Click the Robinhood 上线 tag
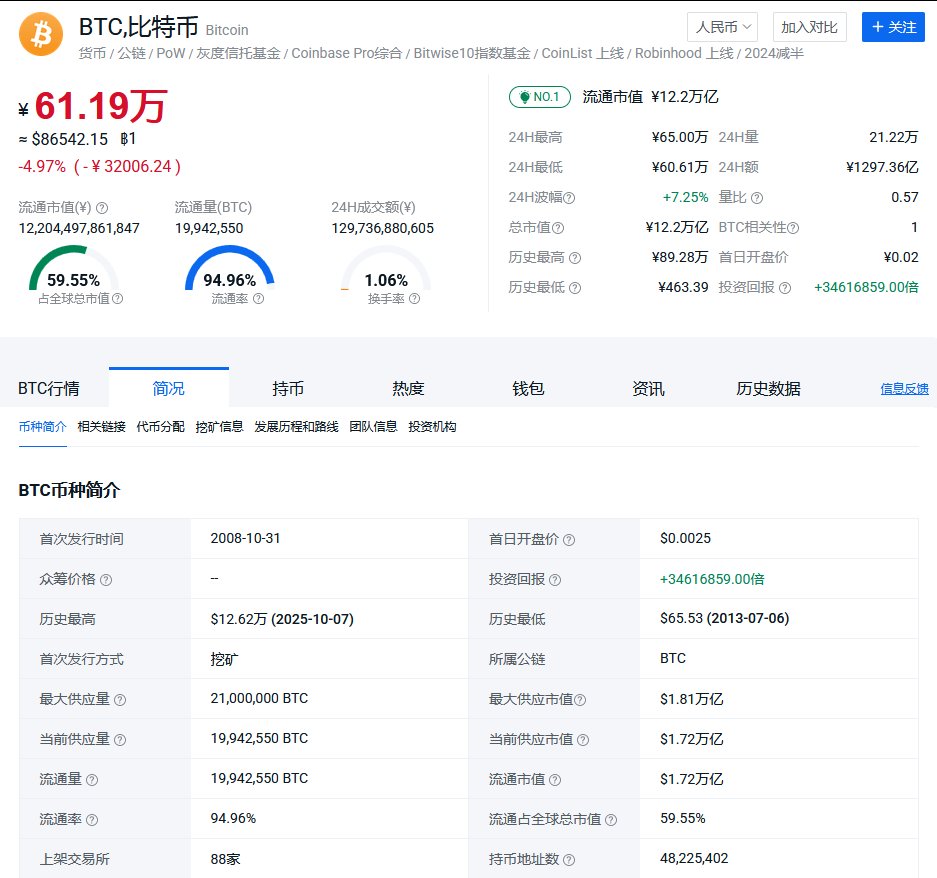This screenshot has height=878, width=937. [x=684, y=53]
